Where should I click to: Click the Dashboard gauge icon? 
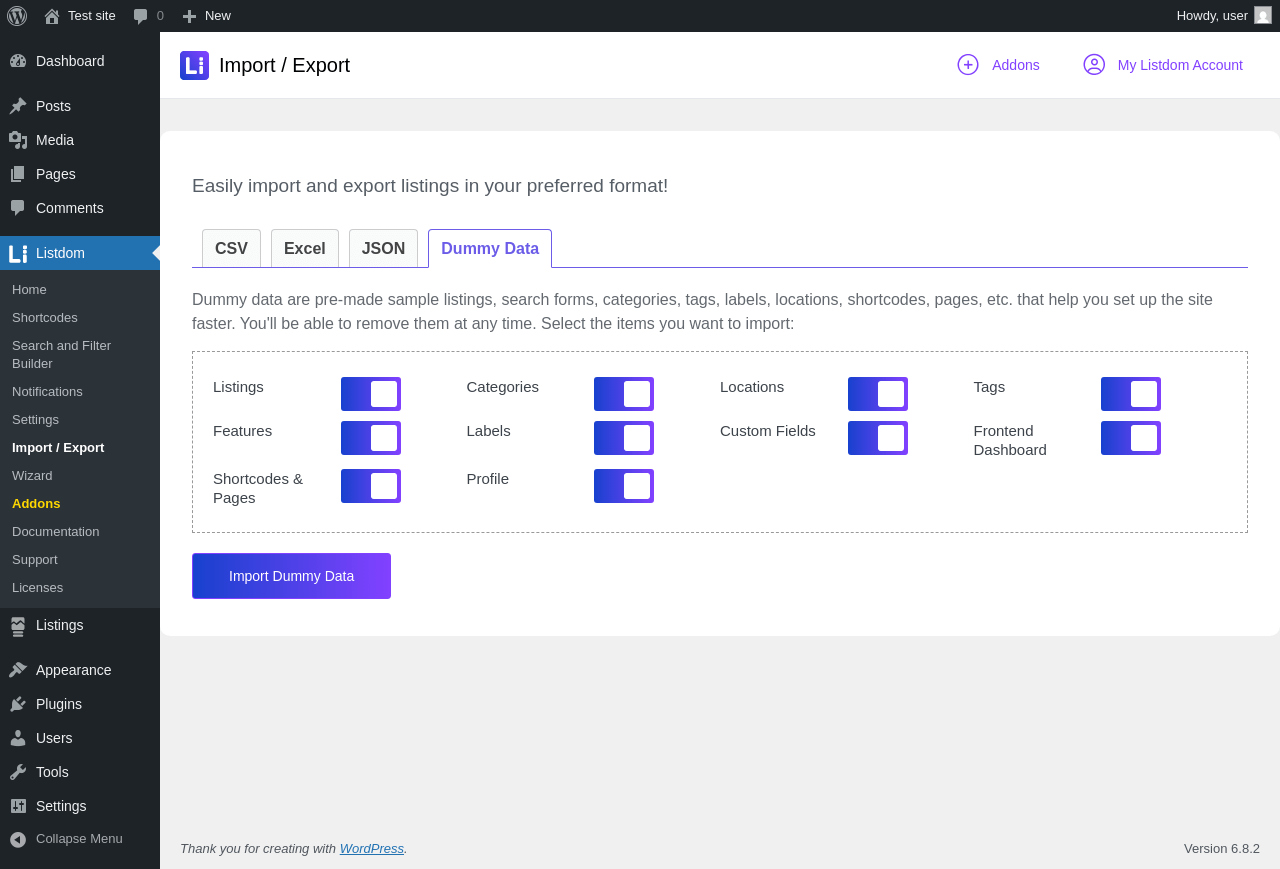18,61
